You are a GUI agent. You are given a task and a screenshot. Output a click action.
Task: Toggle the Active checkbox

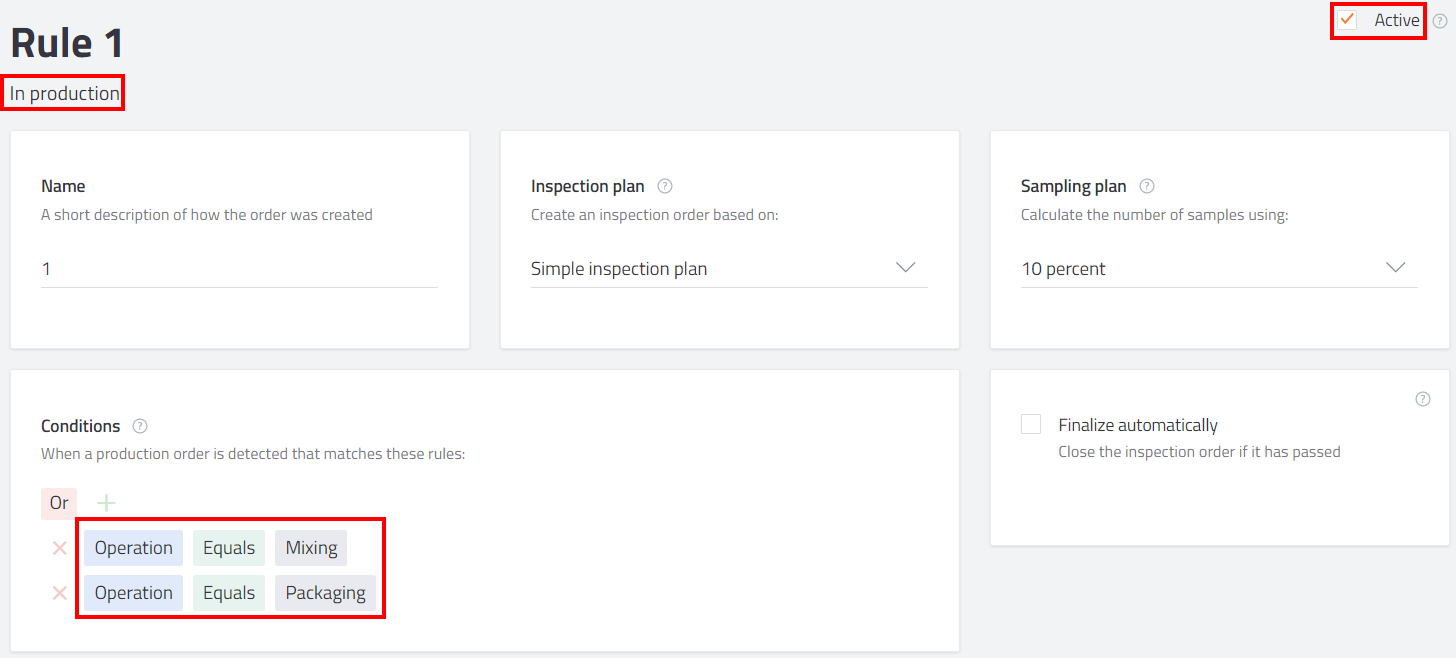[x=1348, y=20]
